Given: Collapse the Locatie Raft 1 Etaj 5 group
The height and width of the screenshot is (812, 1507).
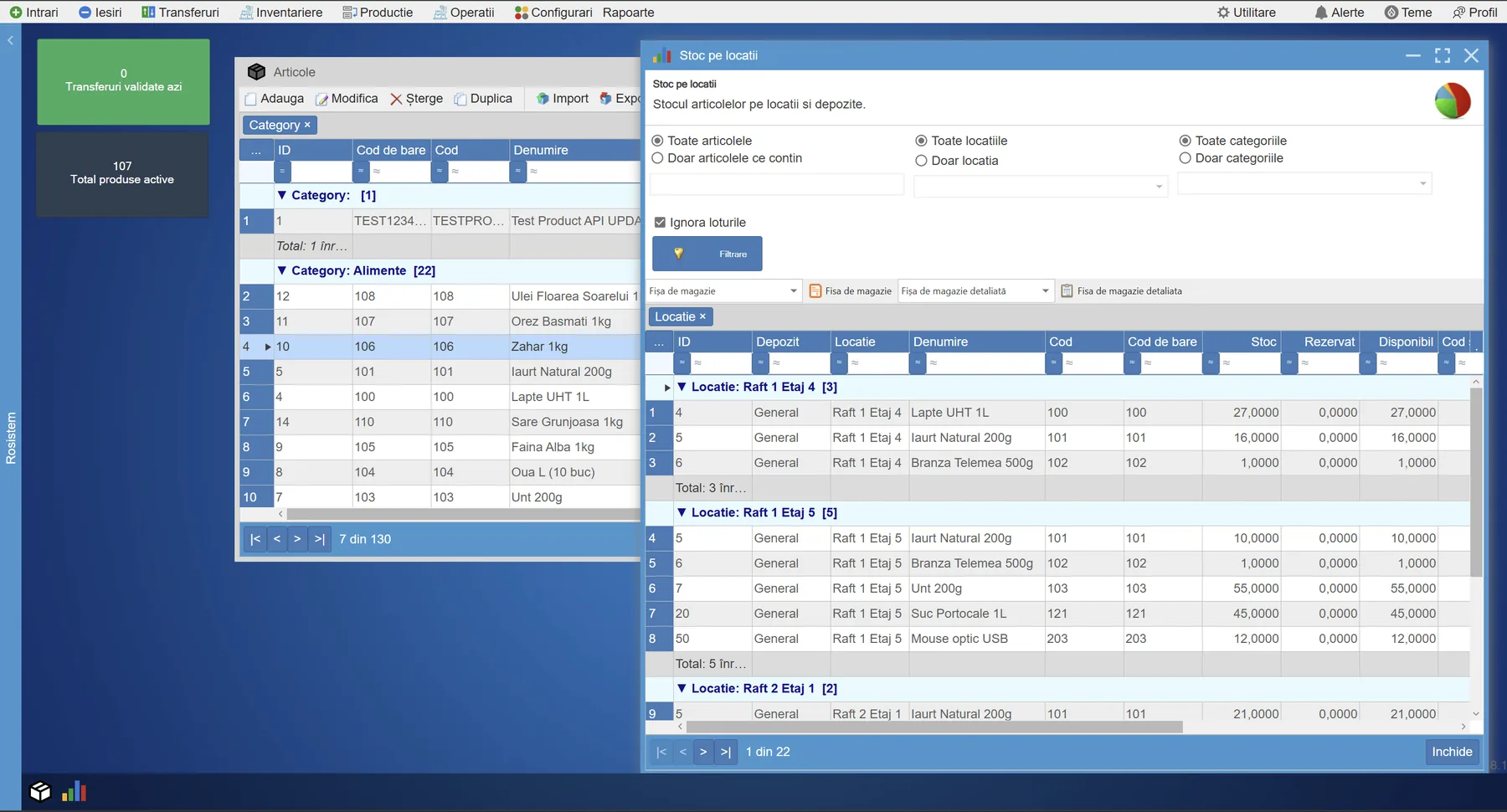Looking at the screenshot, I should tap(681, 512).
